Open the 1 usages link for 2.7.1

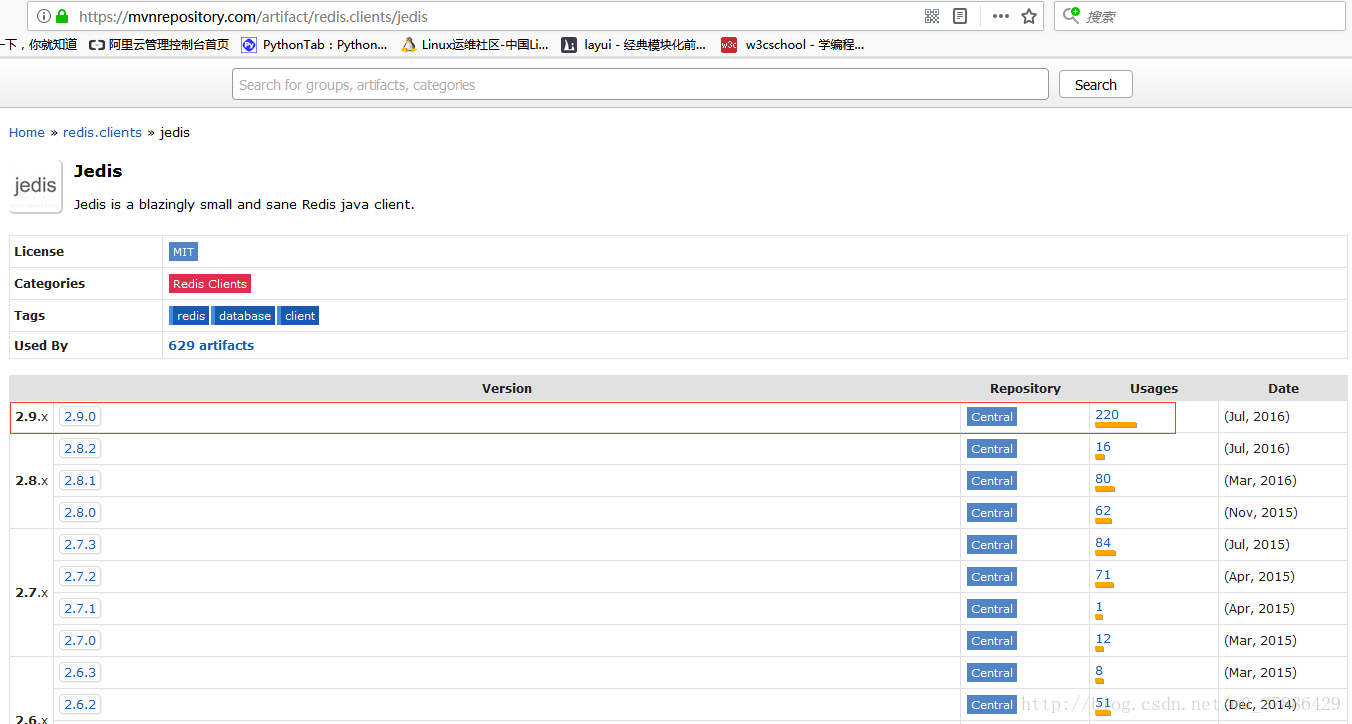(1099, 607)
